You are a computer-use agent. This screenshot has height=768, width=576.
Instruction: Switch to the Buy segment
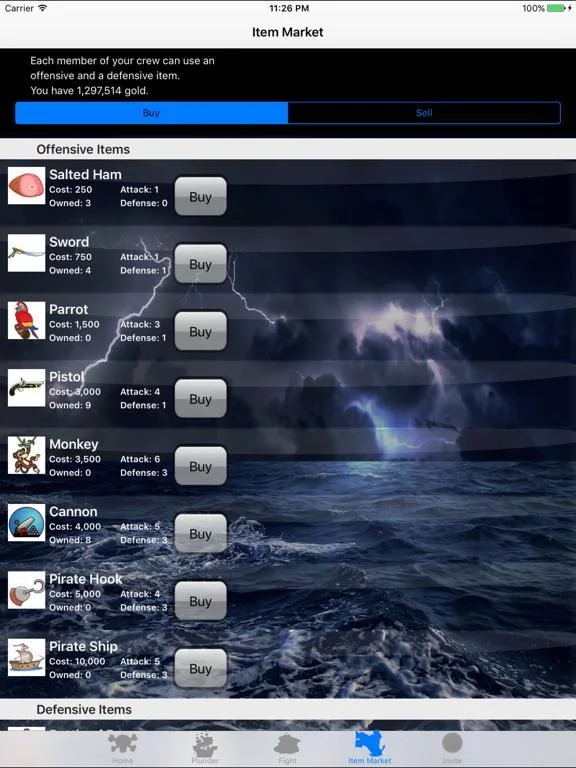pyautogui.click(x=151, y=113)
